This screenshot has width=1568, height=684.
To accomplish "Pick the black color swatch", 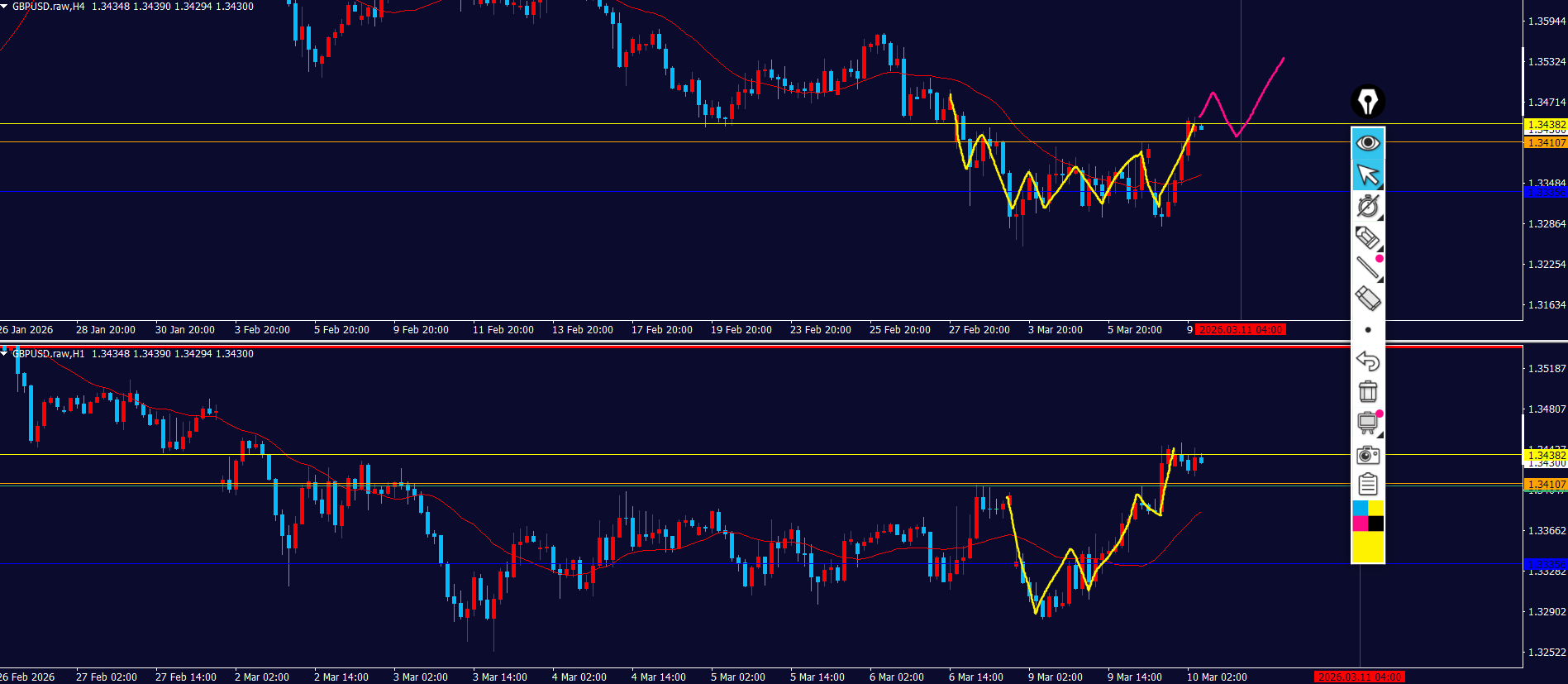I will click(x=1375, y=524).
